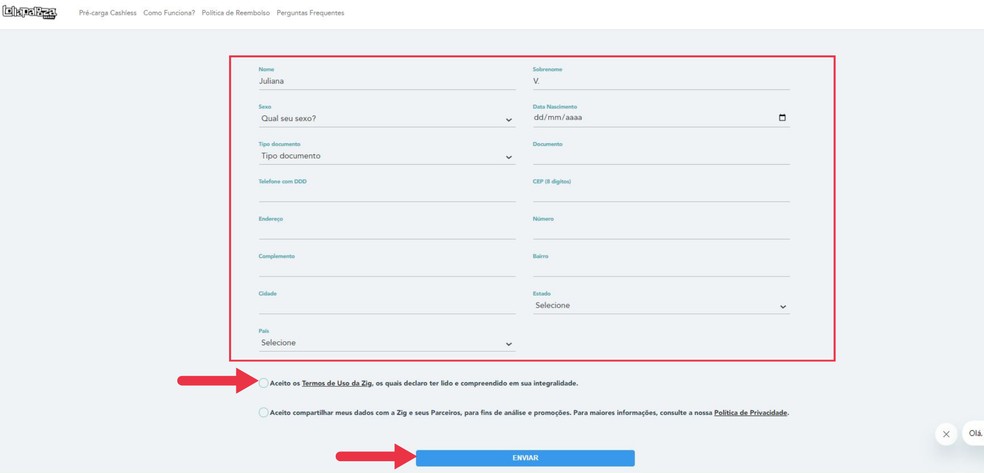984x473 pixels.
Task: Expand the Sexo dropdown
Action: coord(386,119)
